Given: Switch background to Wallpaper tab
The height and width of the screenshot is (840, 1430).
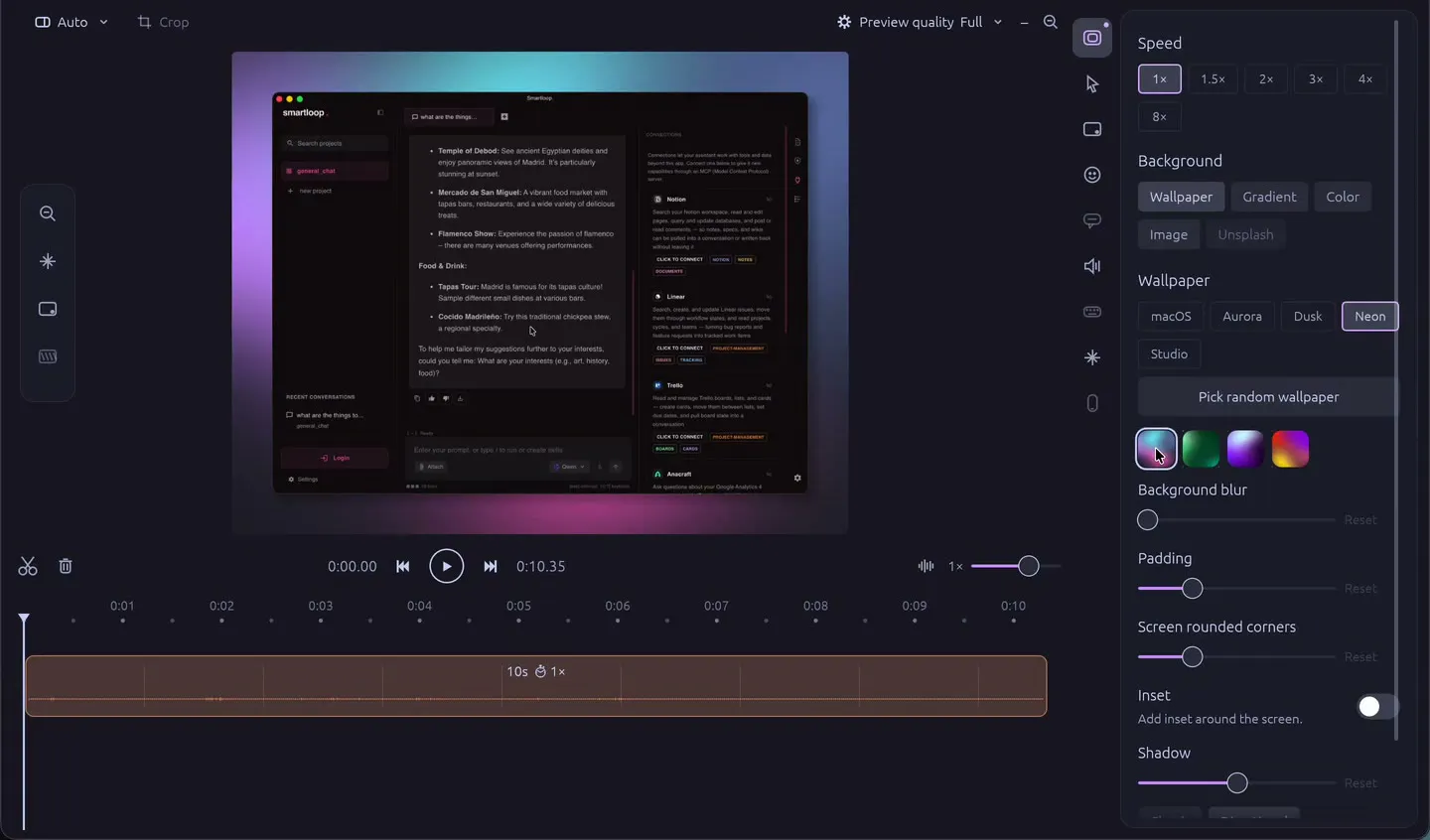Looking at the screenshot, I should [x=1182, y=197].
